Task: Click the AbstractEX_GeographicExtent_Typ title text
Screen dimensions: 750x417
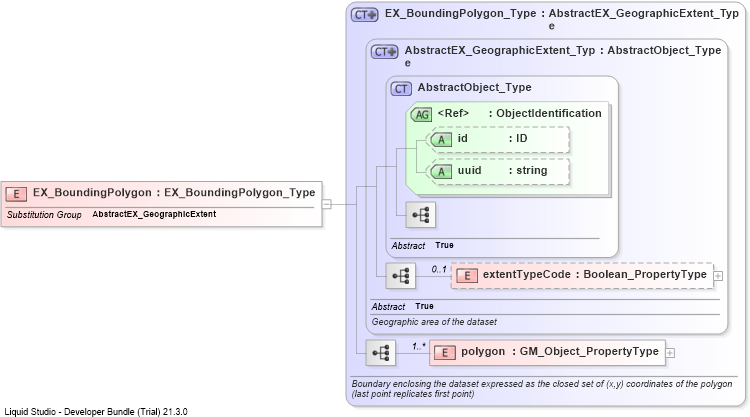Action: (x=500, y=56)
